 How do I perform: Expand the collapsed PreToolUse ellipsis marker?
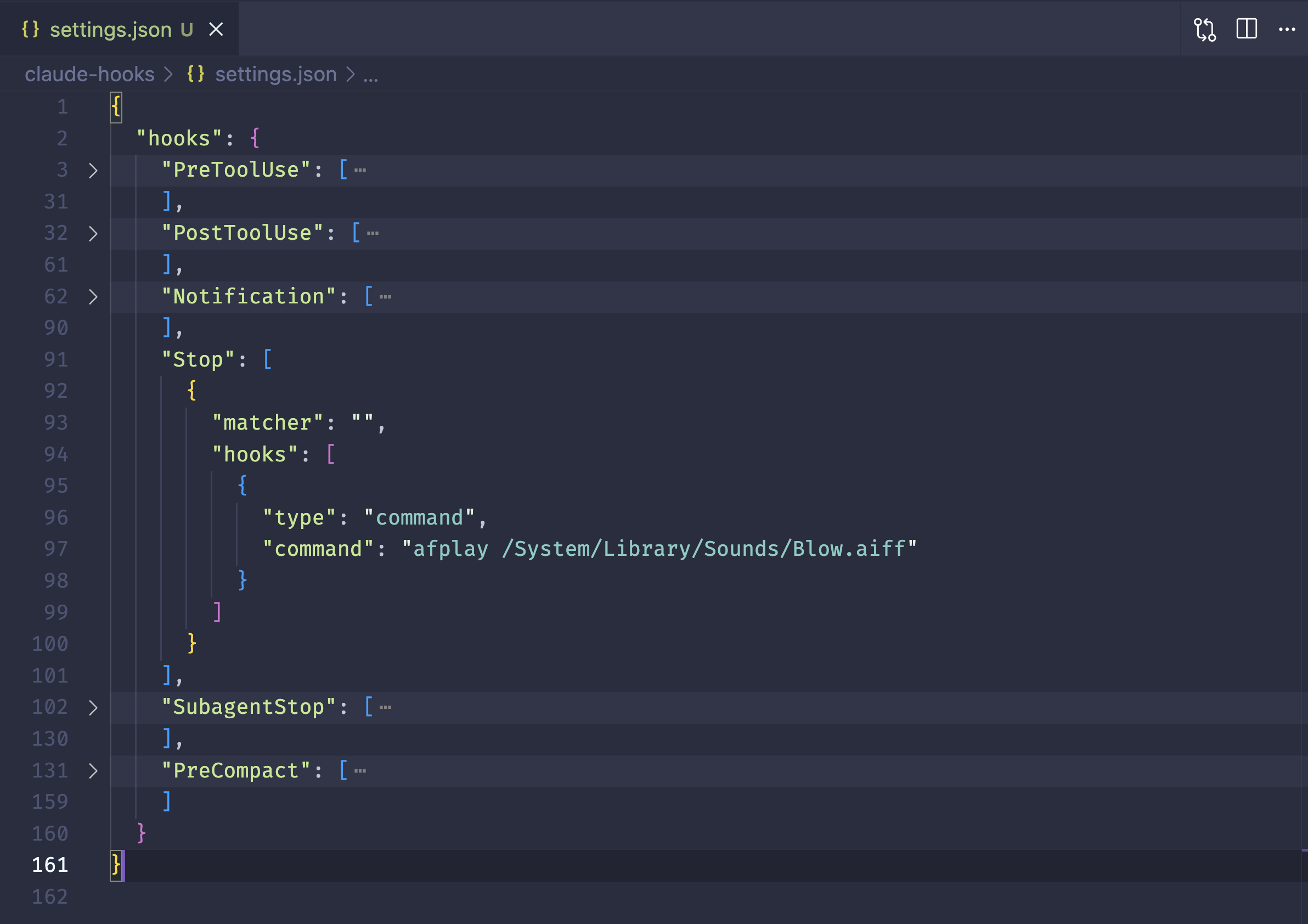(360, 170)
